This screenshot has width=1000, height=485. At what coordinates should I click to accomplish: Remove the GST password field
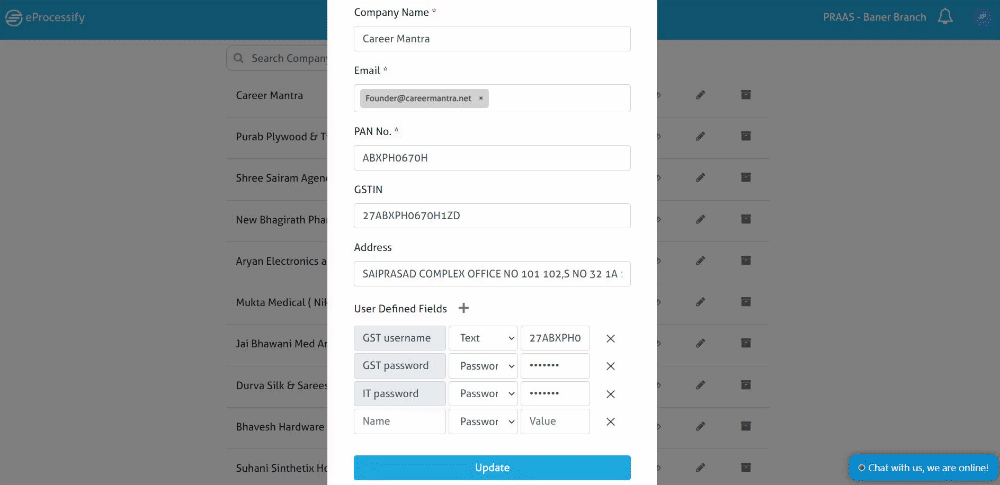[x=610, y=366]
